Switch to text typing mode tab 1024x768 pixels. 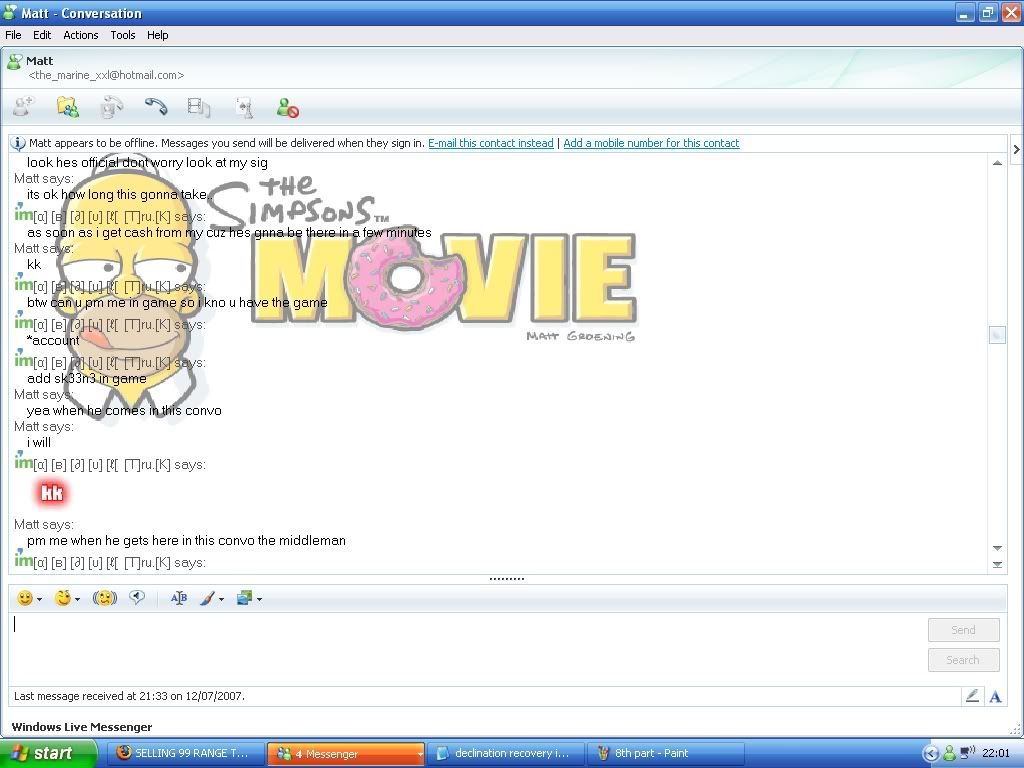995,696
